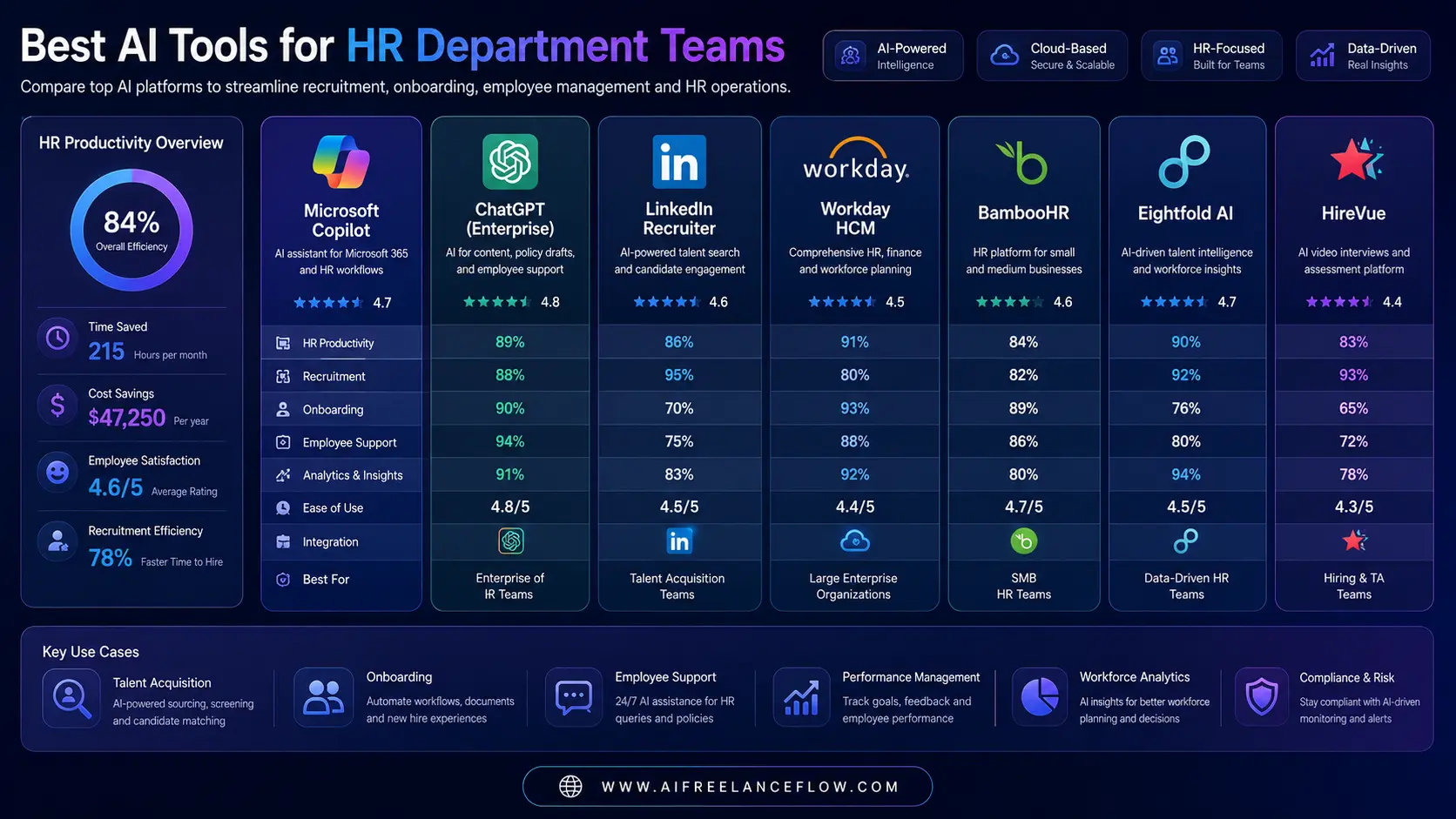
Task: Click the Cloud-Based Secure & Scalable badge
Action: point(1052,56)
